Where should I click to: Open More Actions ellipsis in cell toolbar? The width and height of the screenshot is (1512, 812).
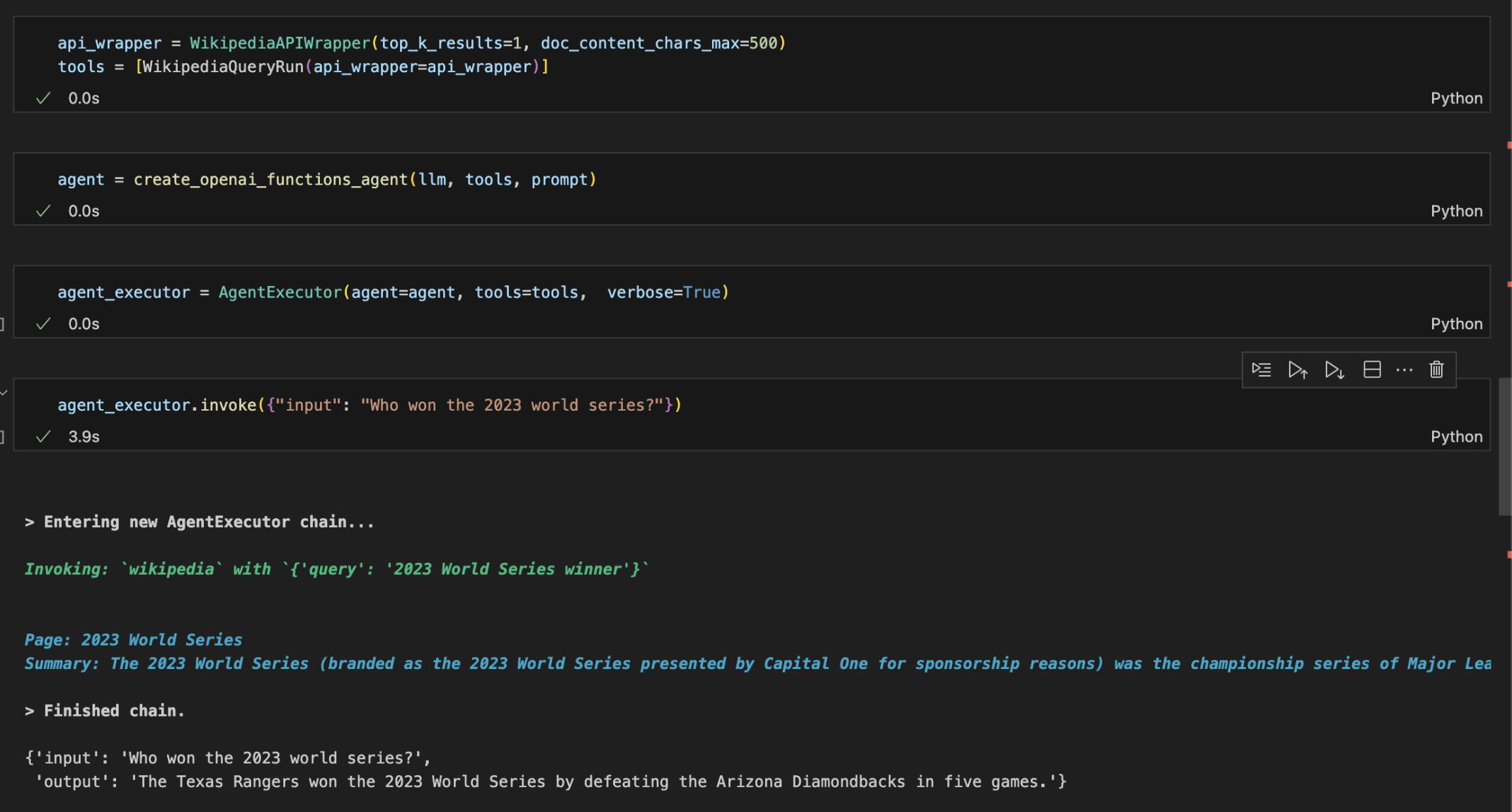[1404, 370]
